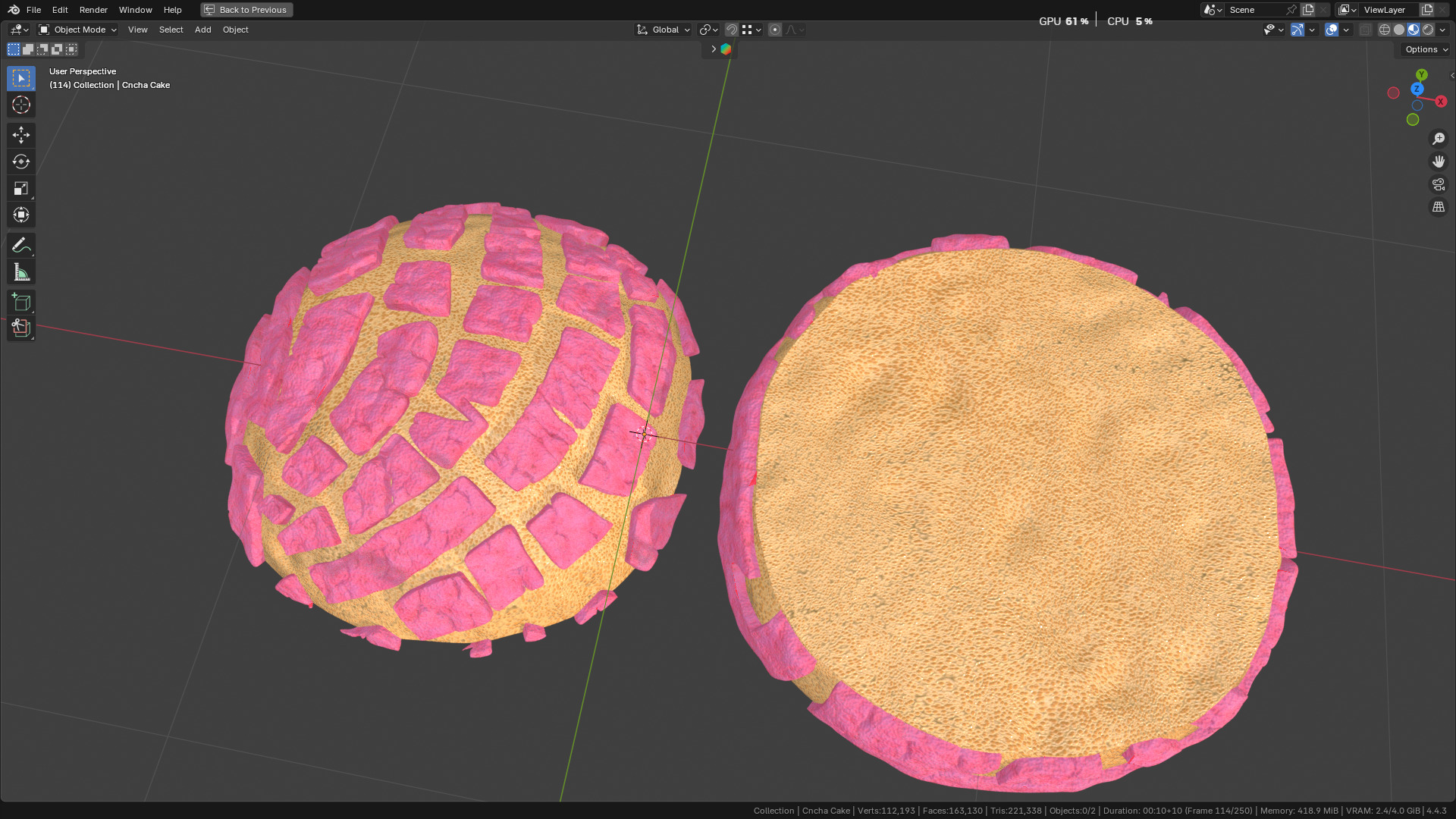This screenshot has height=819, width=1456.
Task: Select the Transform tool
Action: coord(21,215)
